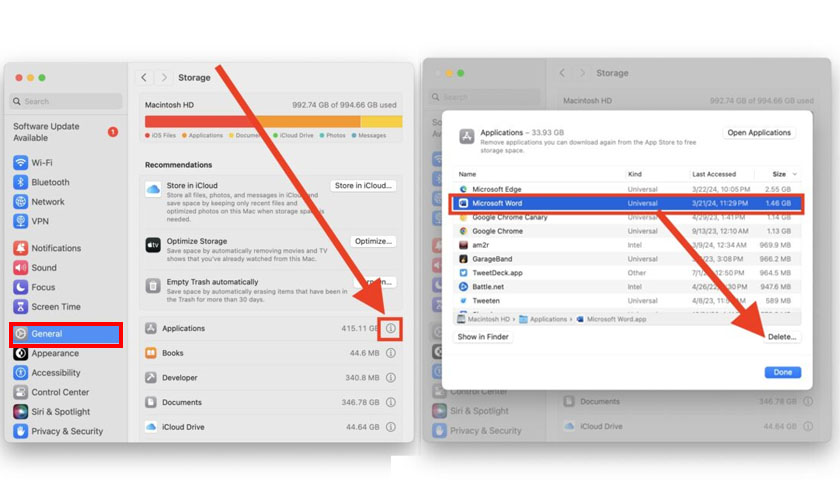Select General in the sidebar
Screen dimensions: 840x500
(x=66, y=334)
